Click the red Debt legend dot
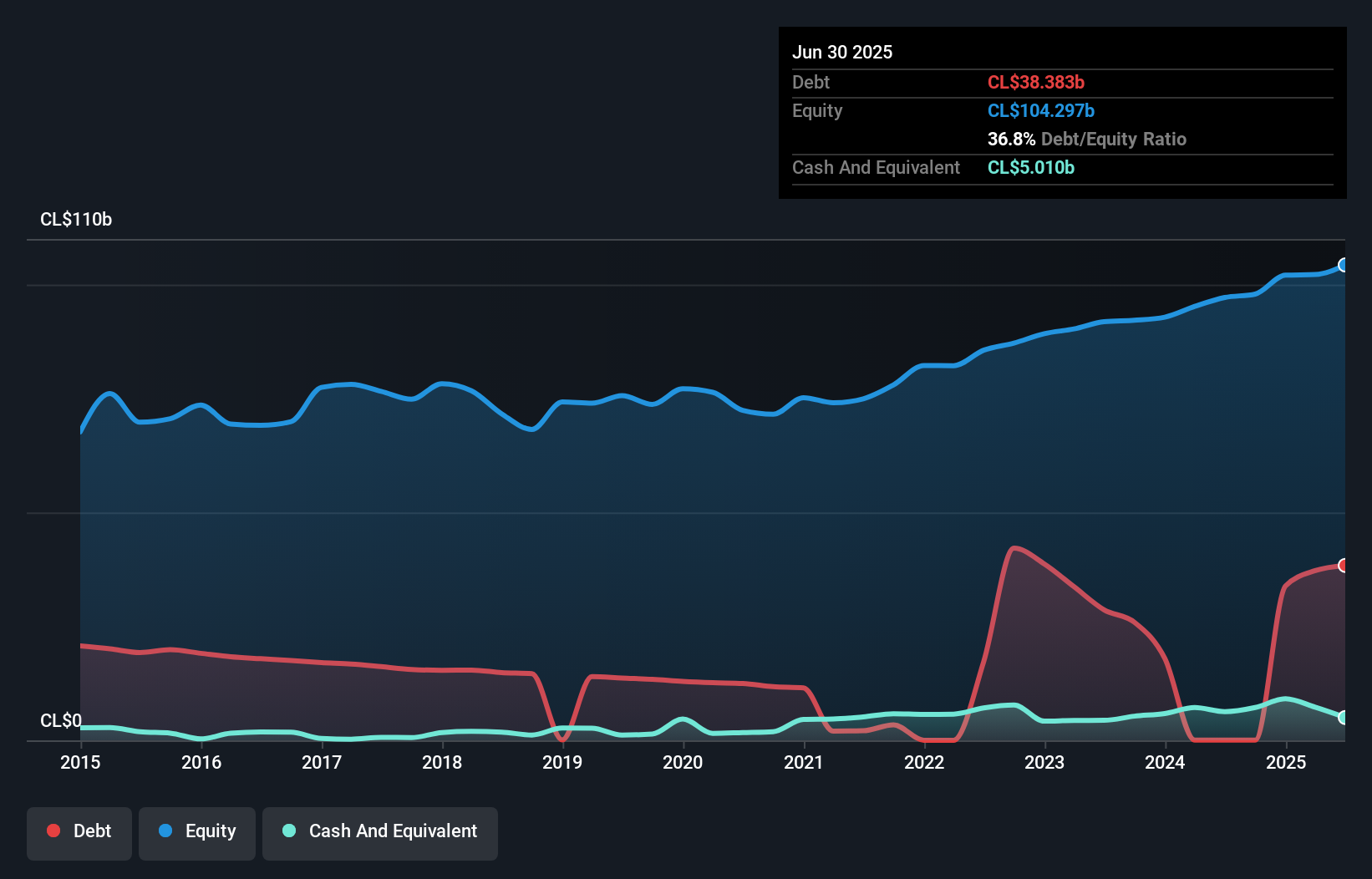 [x=52, y=831]
